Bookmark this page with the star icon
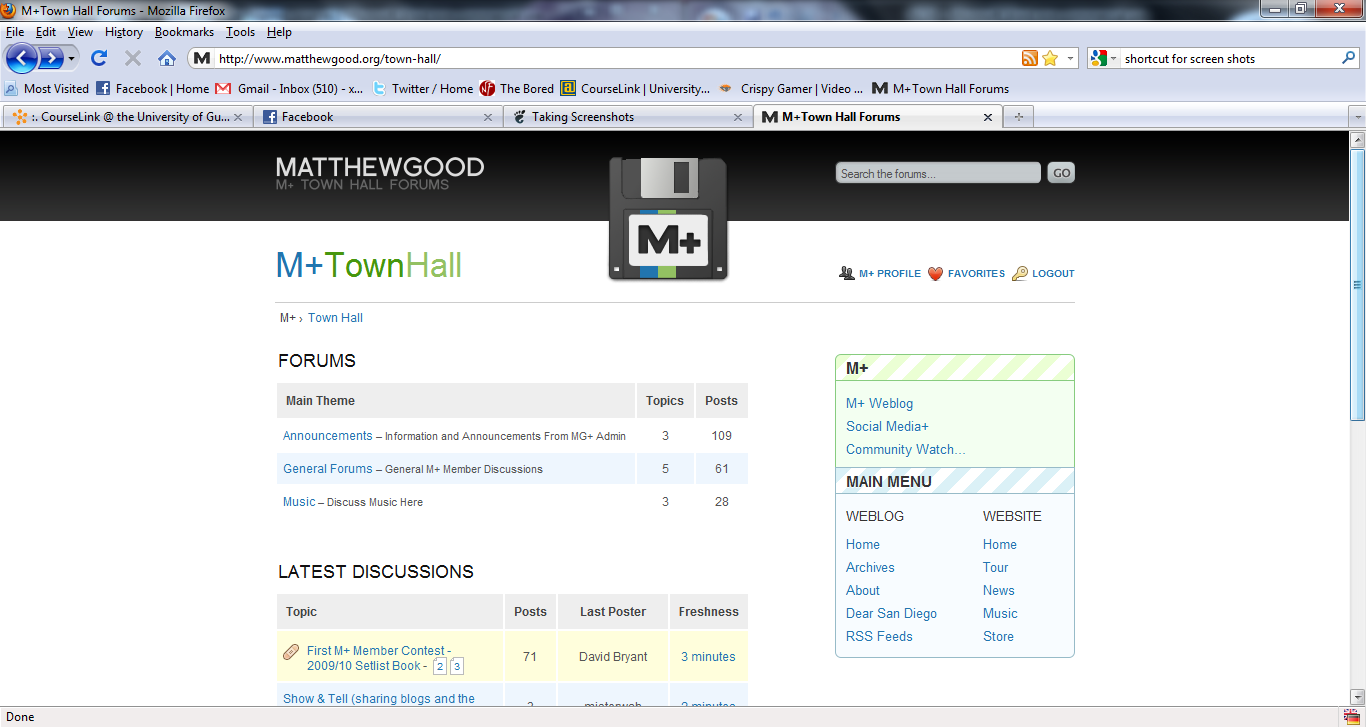 click(1050, 58)
